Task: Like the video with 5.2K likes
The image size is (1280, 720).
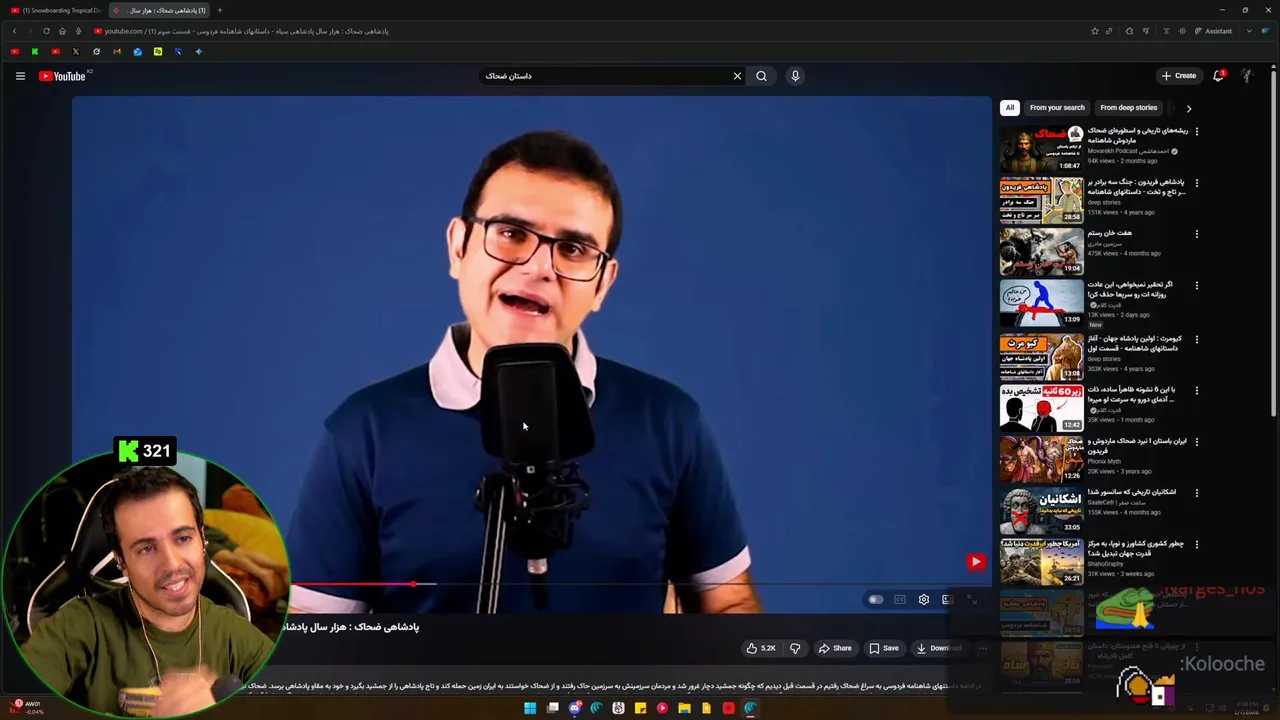Action: (761, 648)
